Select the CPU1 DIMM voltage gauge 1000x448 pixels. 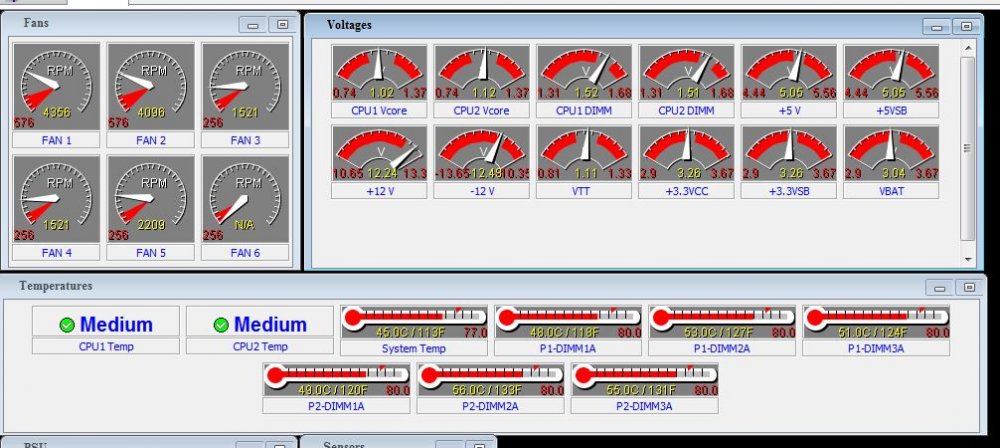[584, 73]
